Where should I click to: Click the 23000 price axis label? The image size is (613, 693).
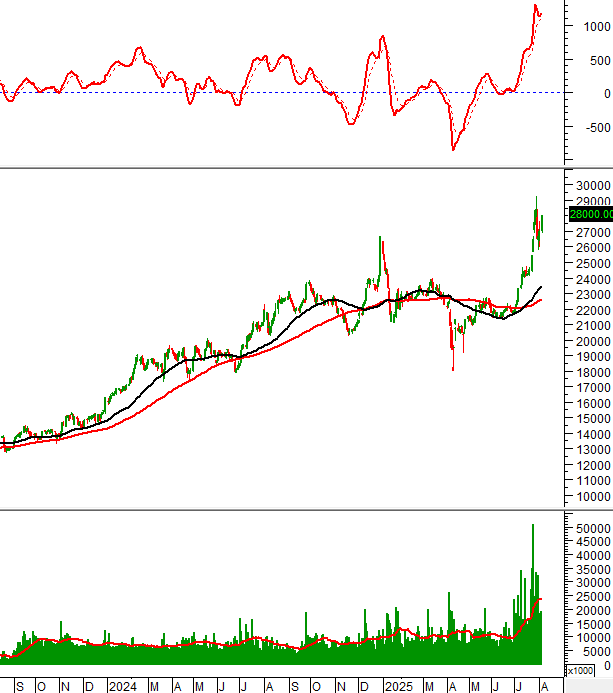pos(594,295)
